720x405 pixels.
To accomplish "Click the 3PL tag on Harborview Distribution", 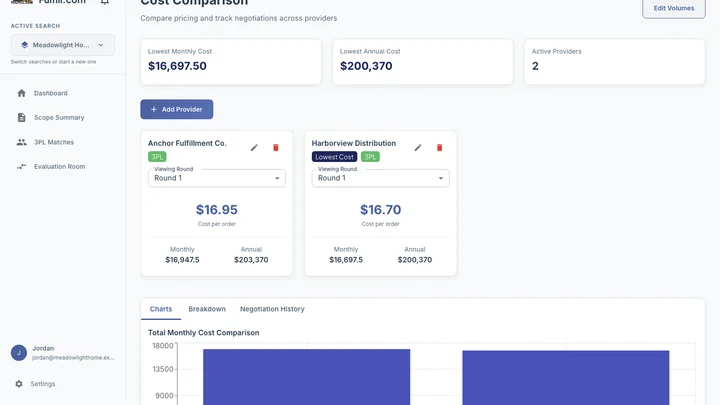I will click(370, 157).
